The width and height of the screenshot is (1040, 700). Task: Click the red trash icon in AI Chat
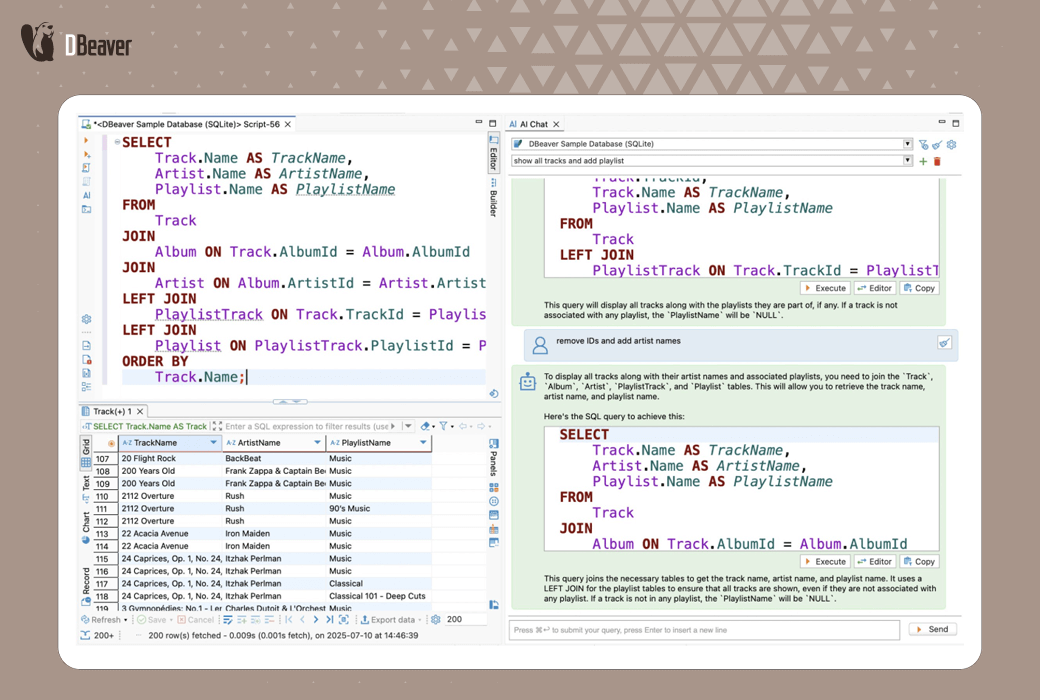937,161
